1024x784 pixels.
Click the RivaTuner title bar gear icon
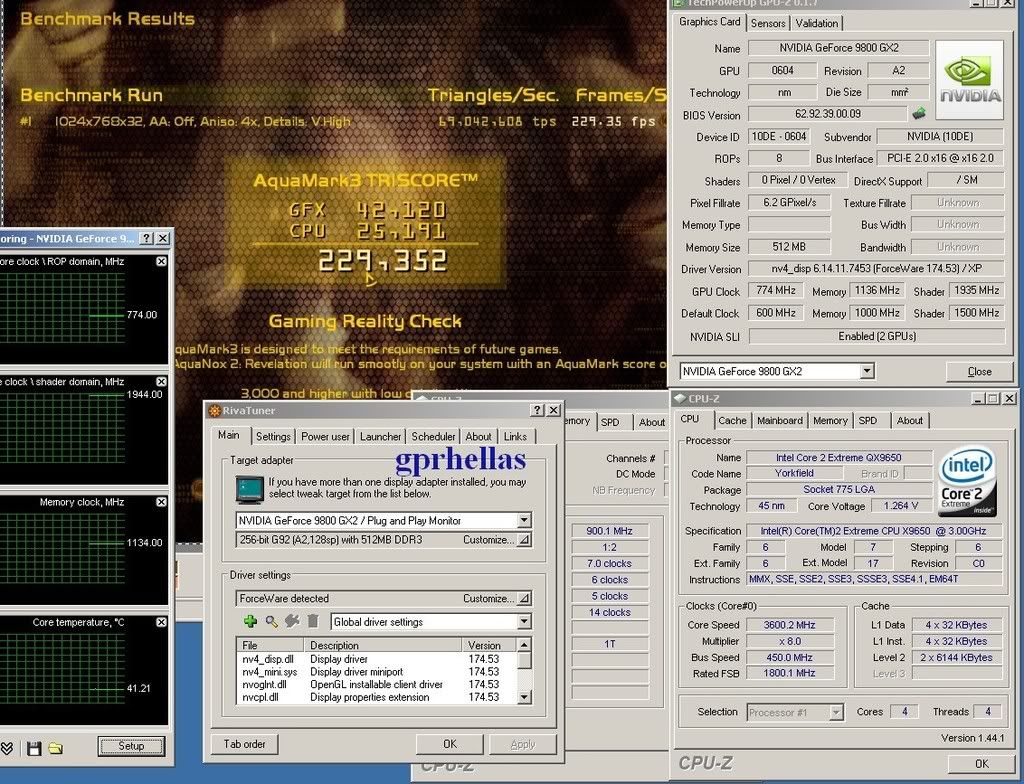214,410
